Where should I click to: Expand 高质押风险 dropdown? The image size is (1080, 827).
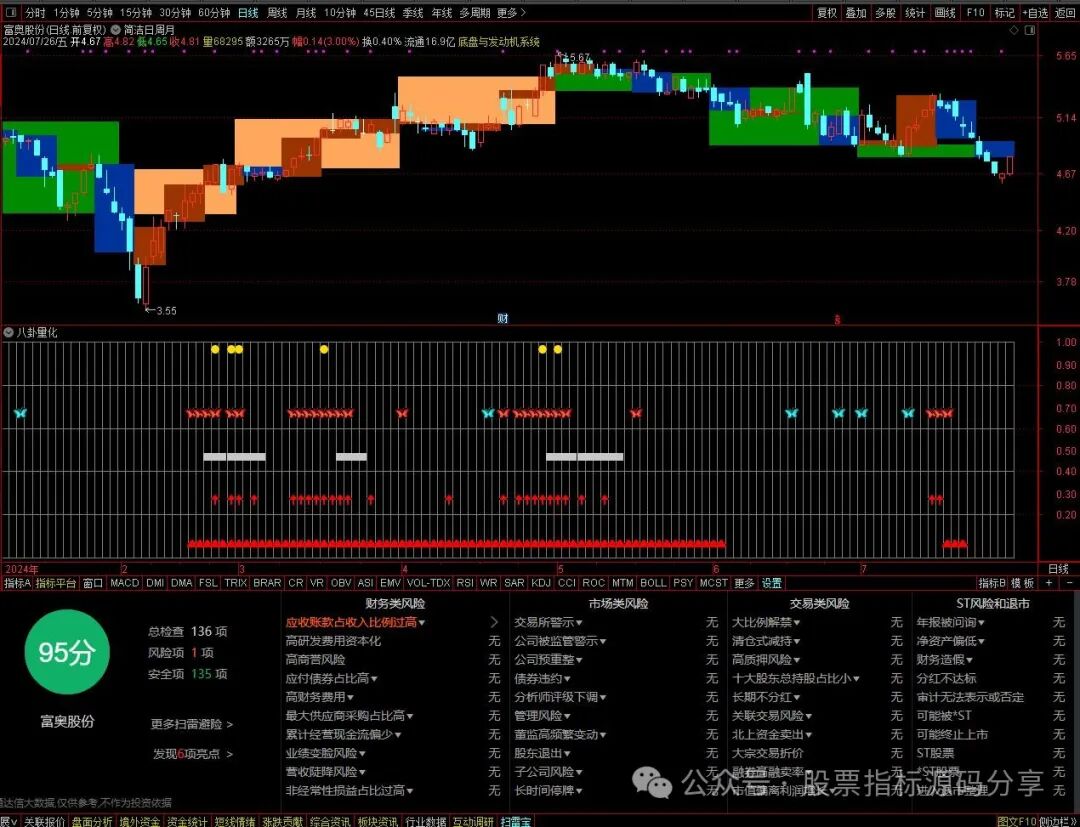tap(766, 660)
